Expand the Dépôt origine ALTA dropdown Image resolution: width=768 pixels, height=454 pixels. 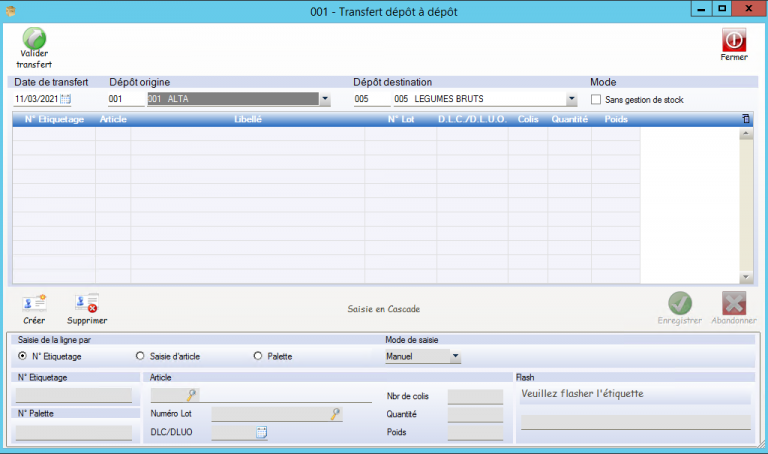(x=325, y=99)
